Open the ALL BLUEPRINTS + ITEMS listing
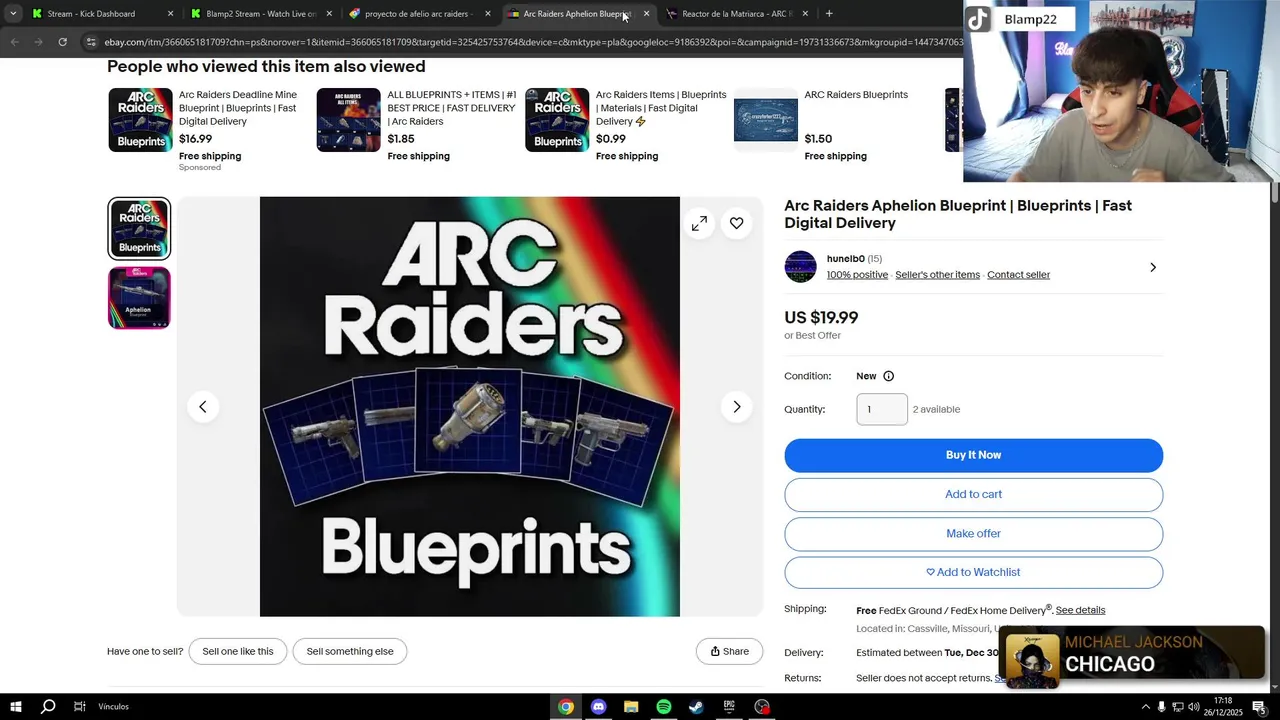 coord(452,108)
